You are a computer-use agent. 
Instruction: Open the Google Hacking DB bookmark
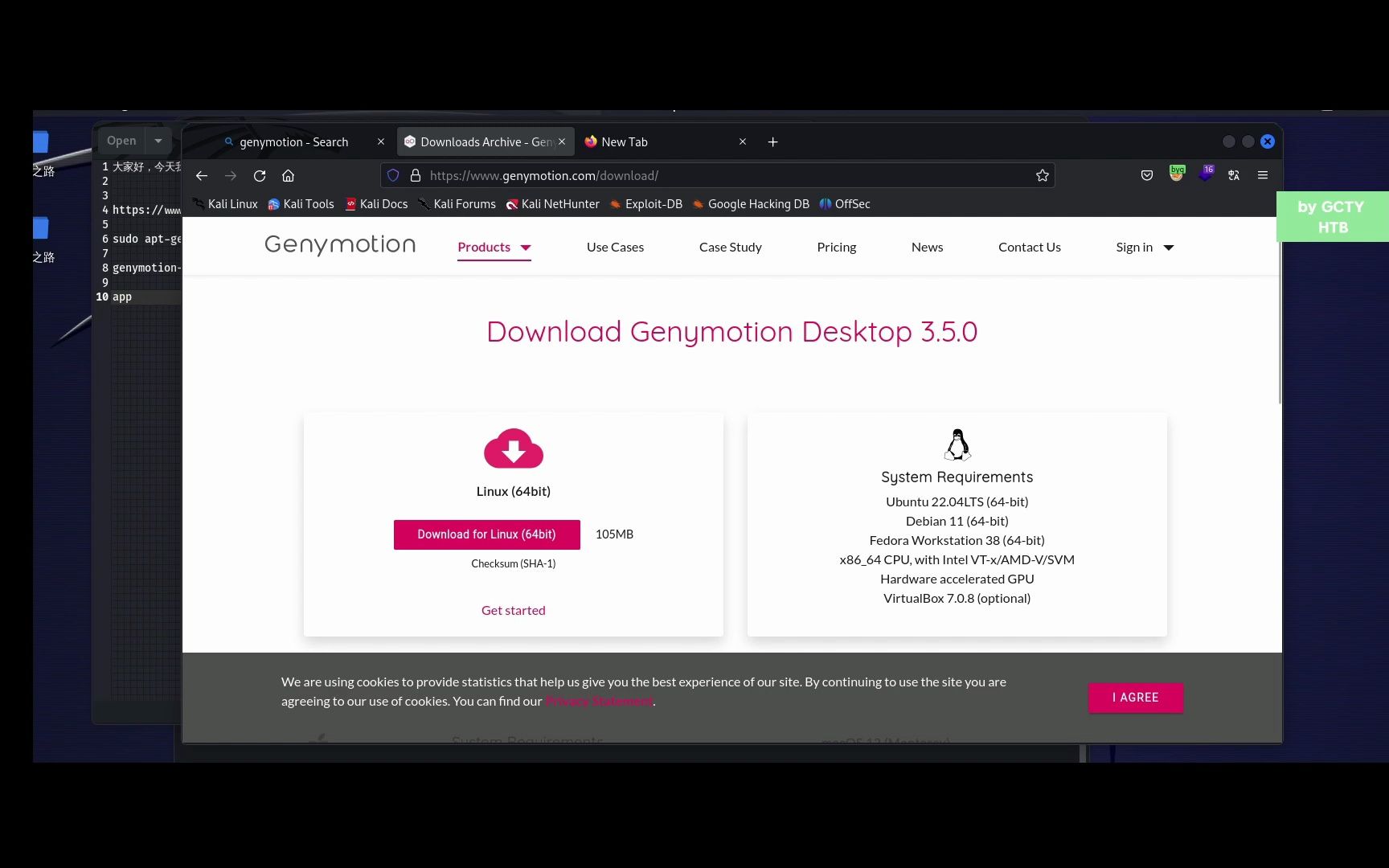tap(751, 204)
